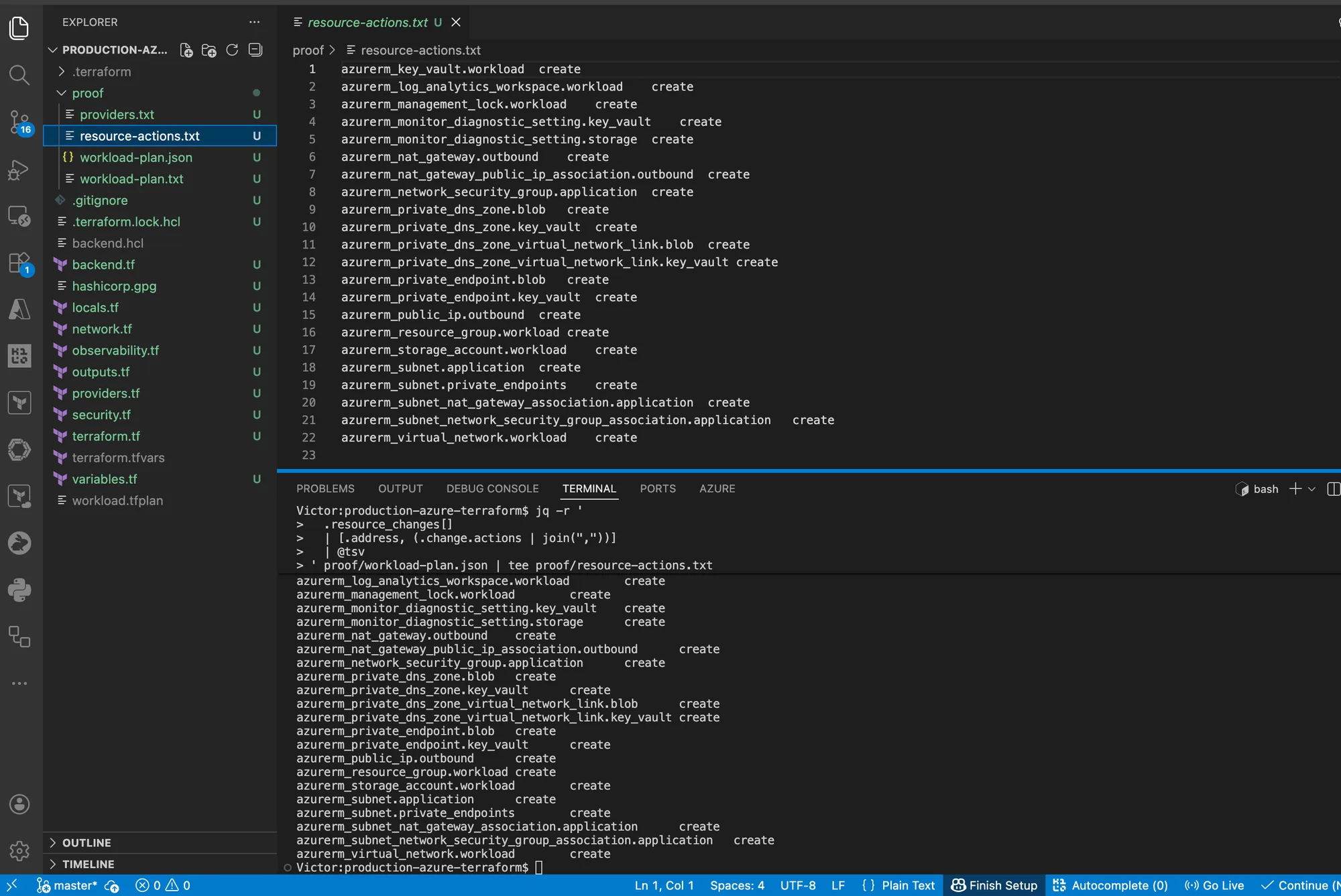Switch to the PORTS panel tab
Image resolution: width=1341 pixels, height=896 pixels.
pyautogui.click(x=657, y=489)
